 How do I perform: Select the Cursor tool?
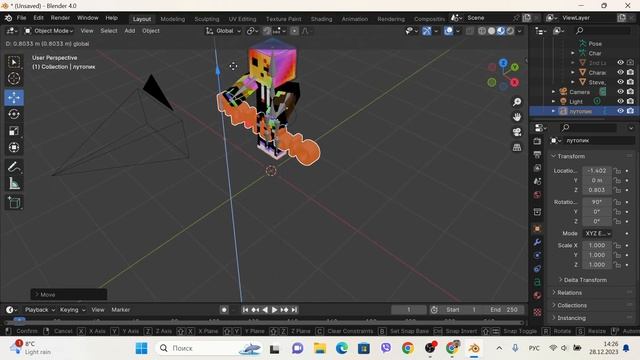pos(14,78)
